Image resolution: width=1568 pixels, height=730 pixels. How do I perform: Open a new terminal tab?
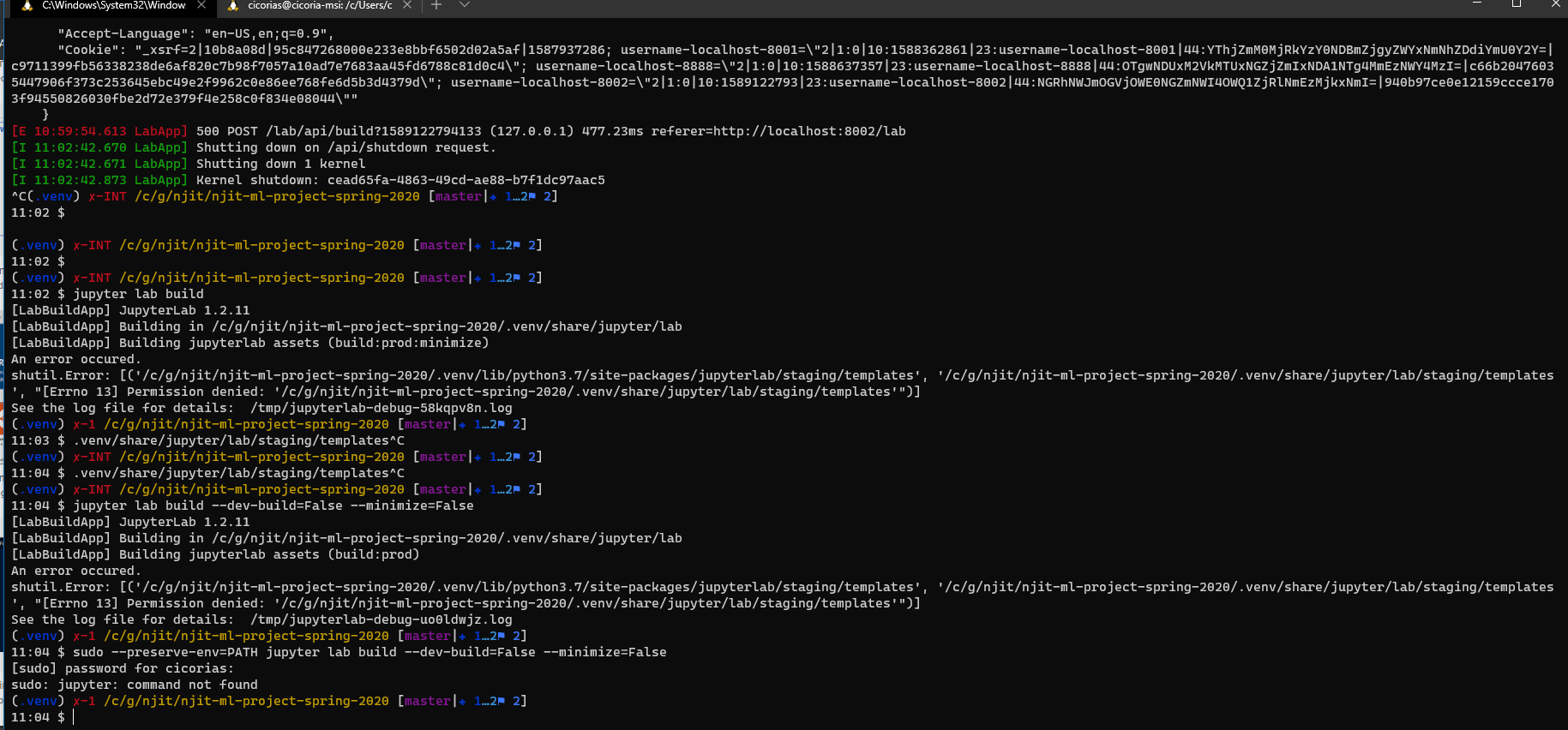[x=436, y=5]
